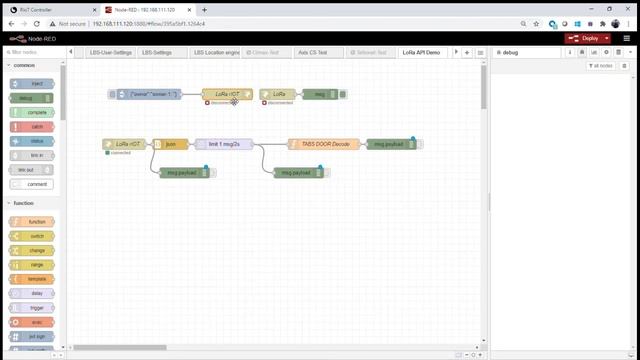Select the TABS DOOR Decode function node

click(x=324, y=144)
